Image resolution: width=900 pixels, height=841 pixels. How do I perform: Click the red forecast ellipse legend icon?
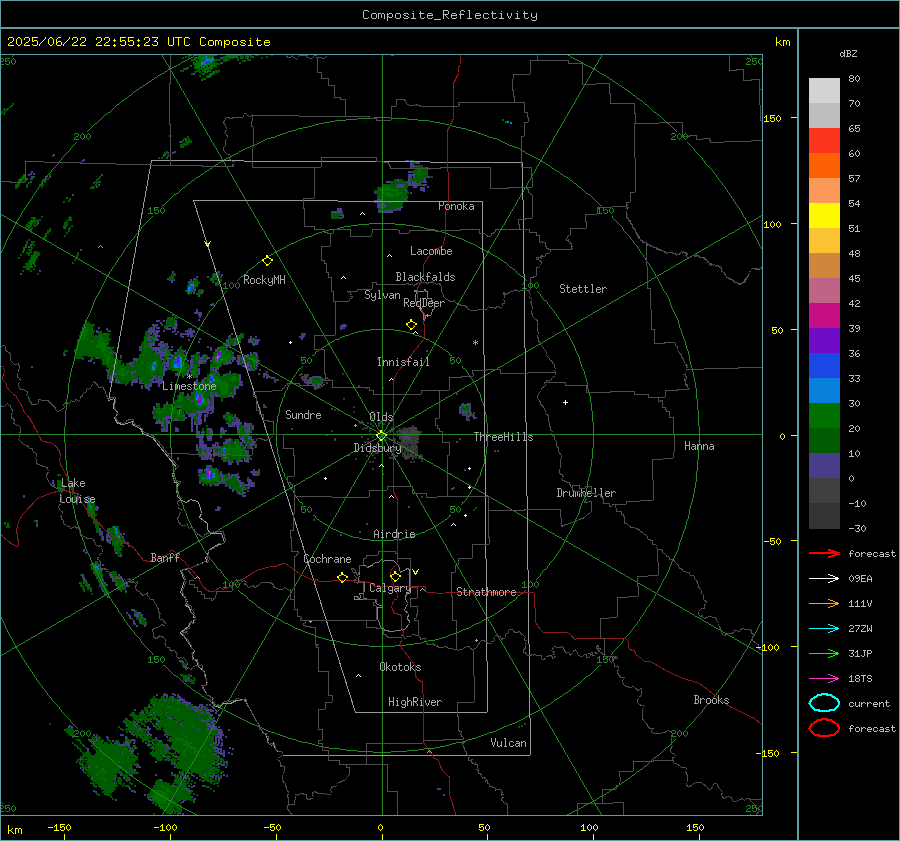point(824,728)
